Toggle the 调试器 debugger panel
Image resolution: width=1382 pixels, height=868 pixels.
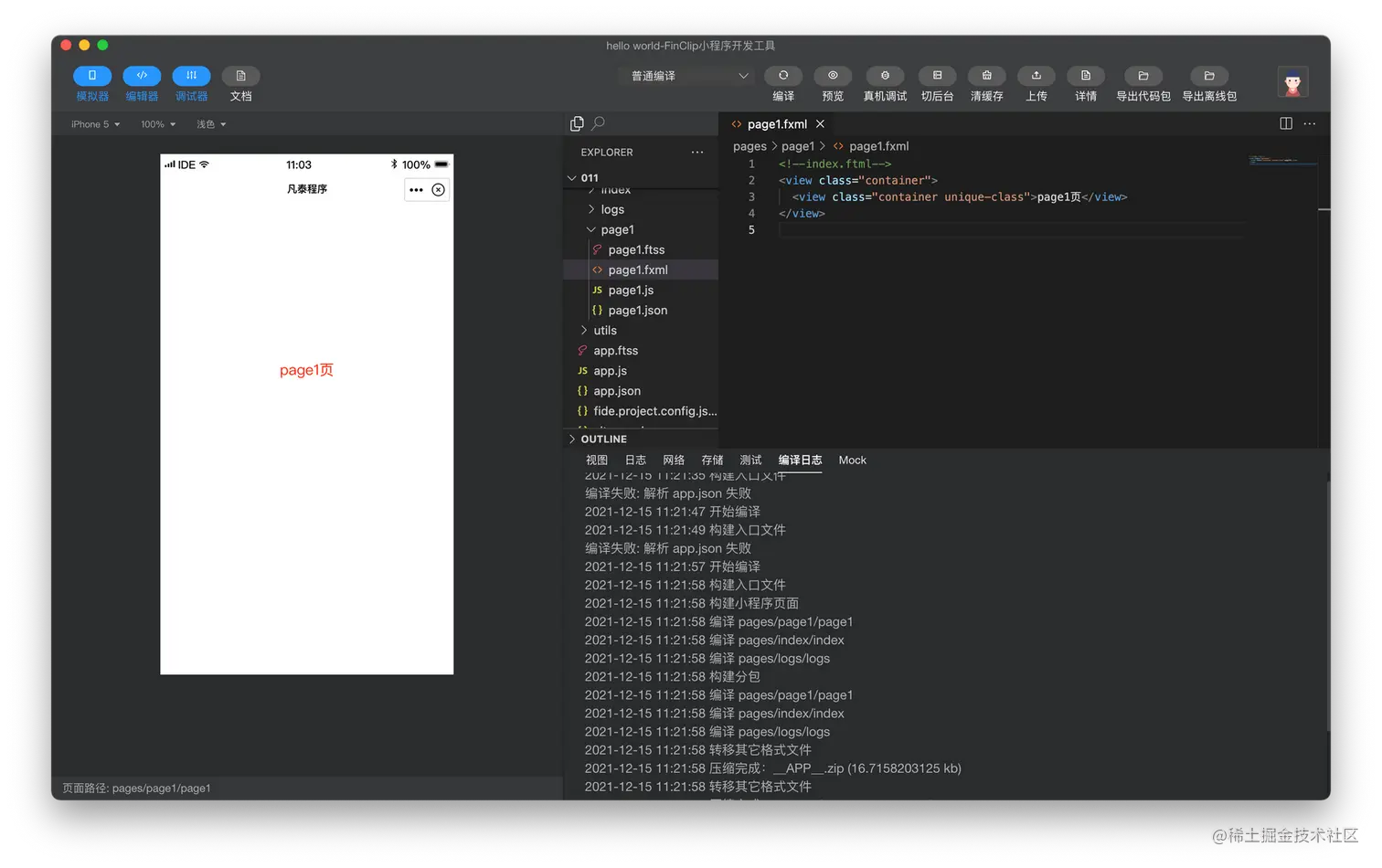pyautogui.click(x=191, y=76)
